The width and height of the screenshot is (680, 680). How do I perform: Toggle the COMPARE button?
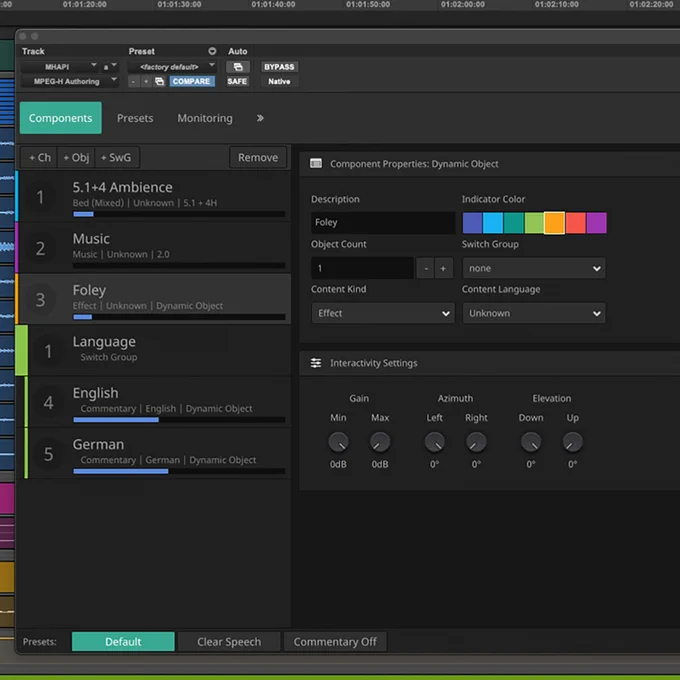coord(191,81)
